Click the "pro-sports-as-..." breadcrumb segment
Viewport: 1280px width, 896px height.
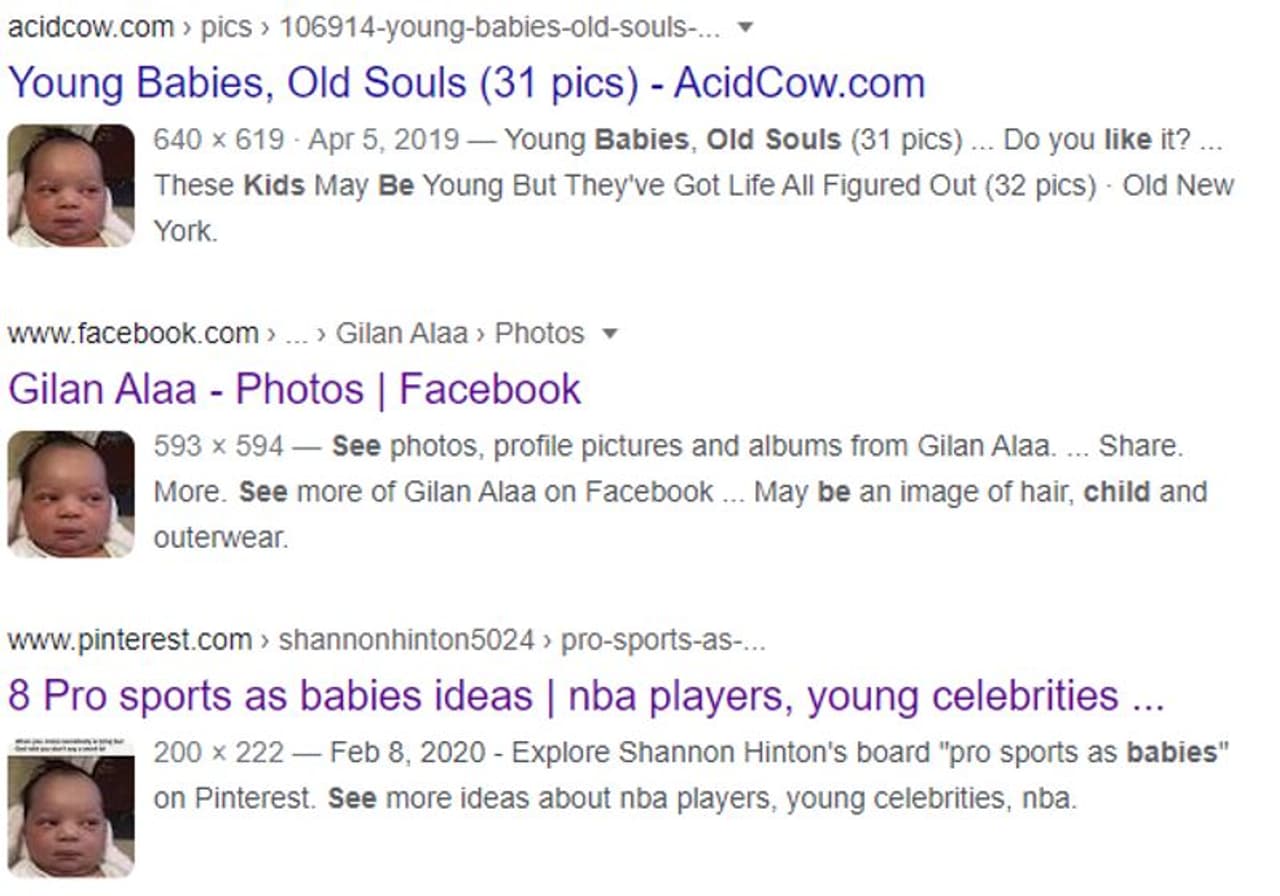click(663, 640)
